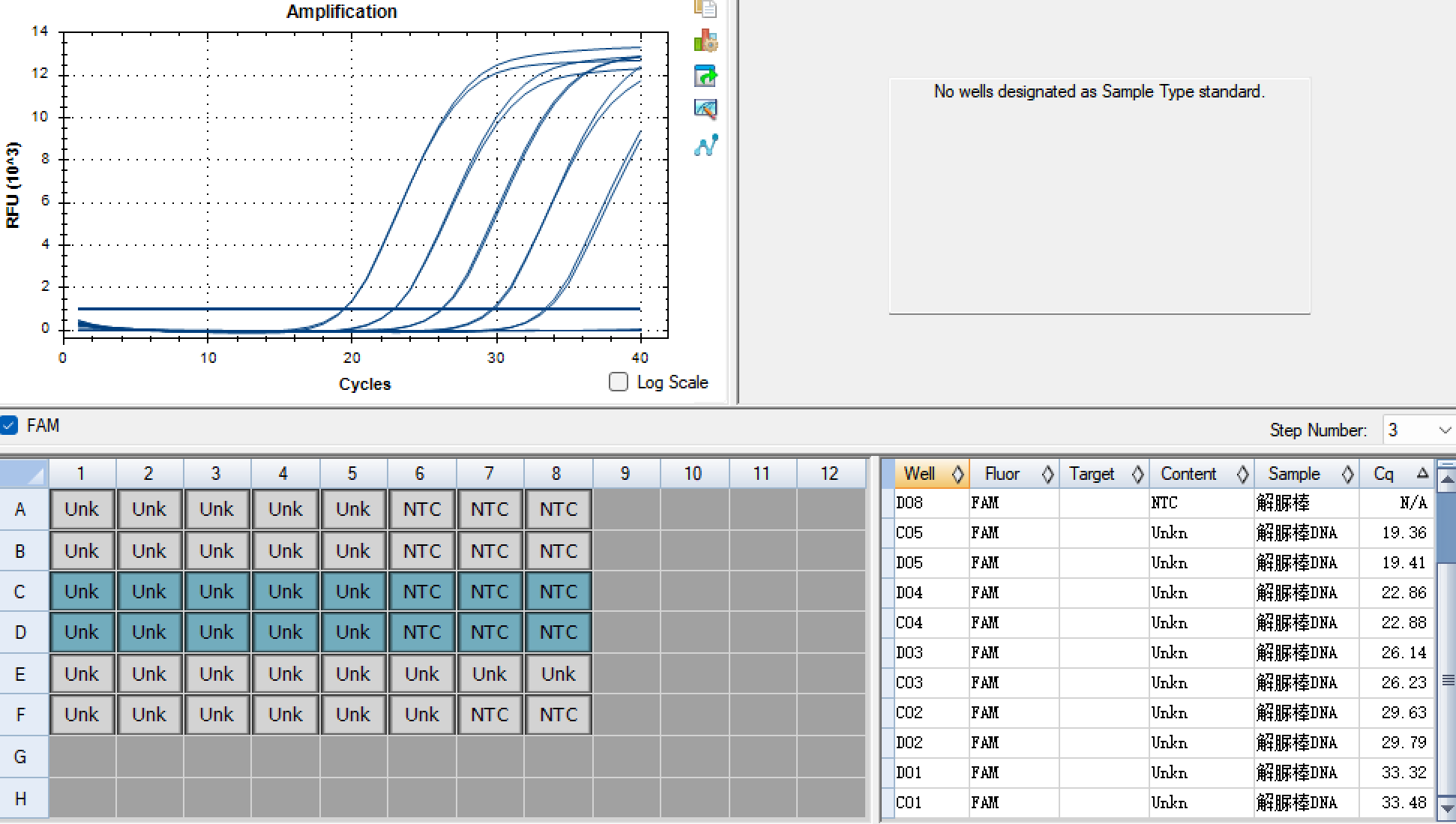Select the D04 well cell in results
Viewport: 1456px width, 824px height.
(x=932, y=593)
